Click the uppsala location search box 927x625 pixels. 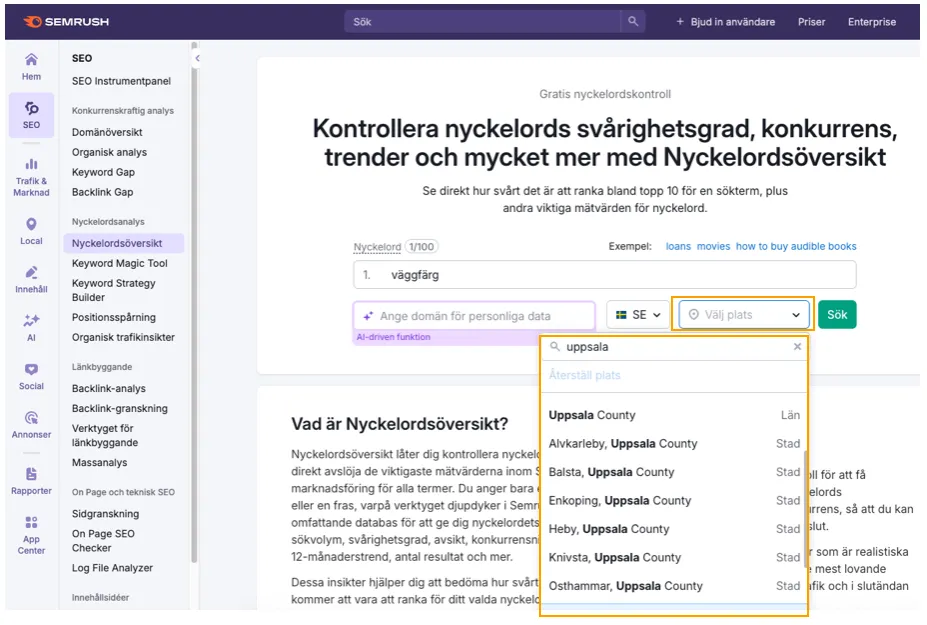[674, 346]
